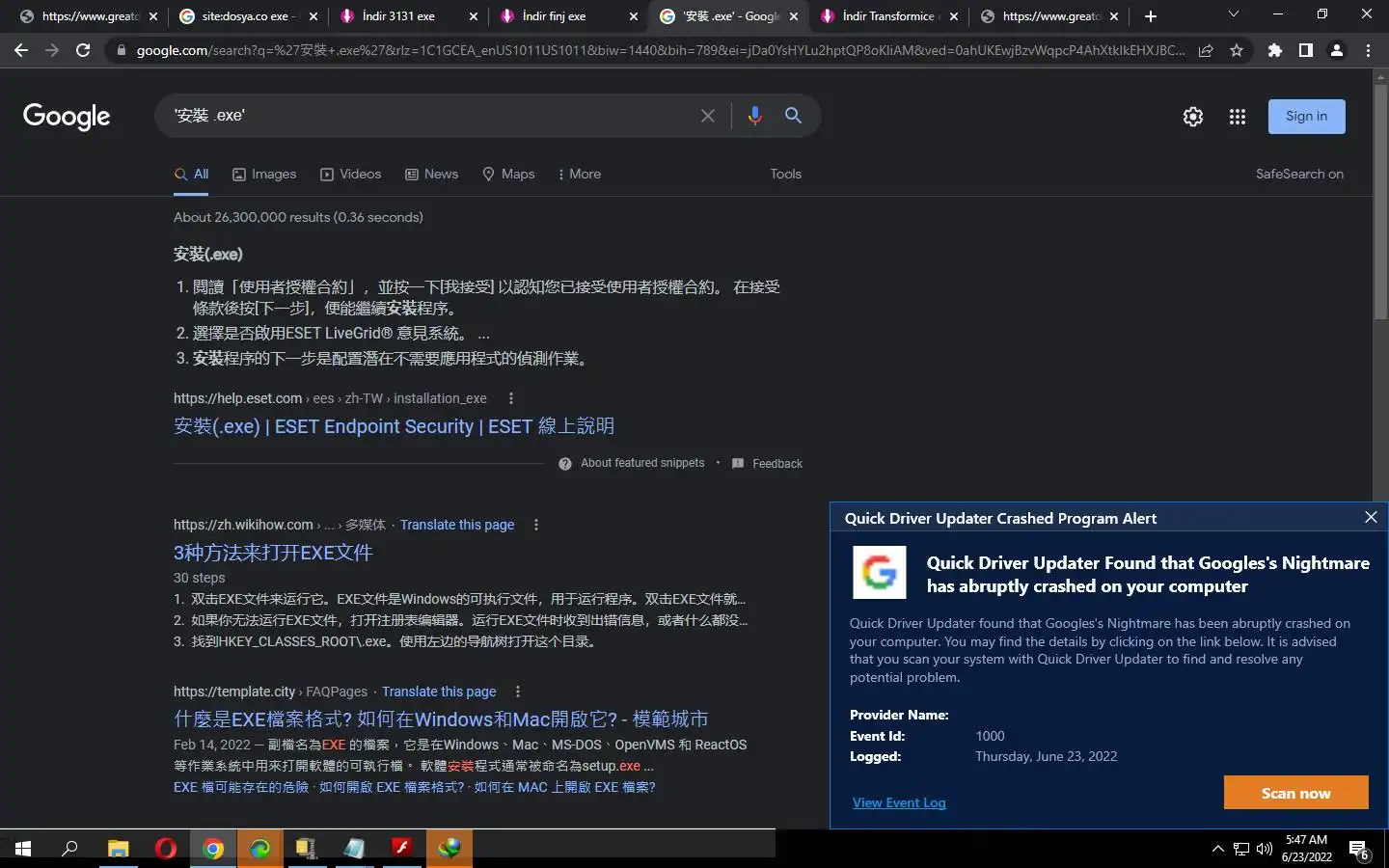Screen dimensions: 1389x868
Task: Switch to 'İndir Transformice' tab
Action: coord(887,16)
